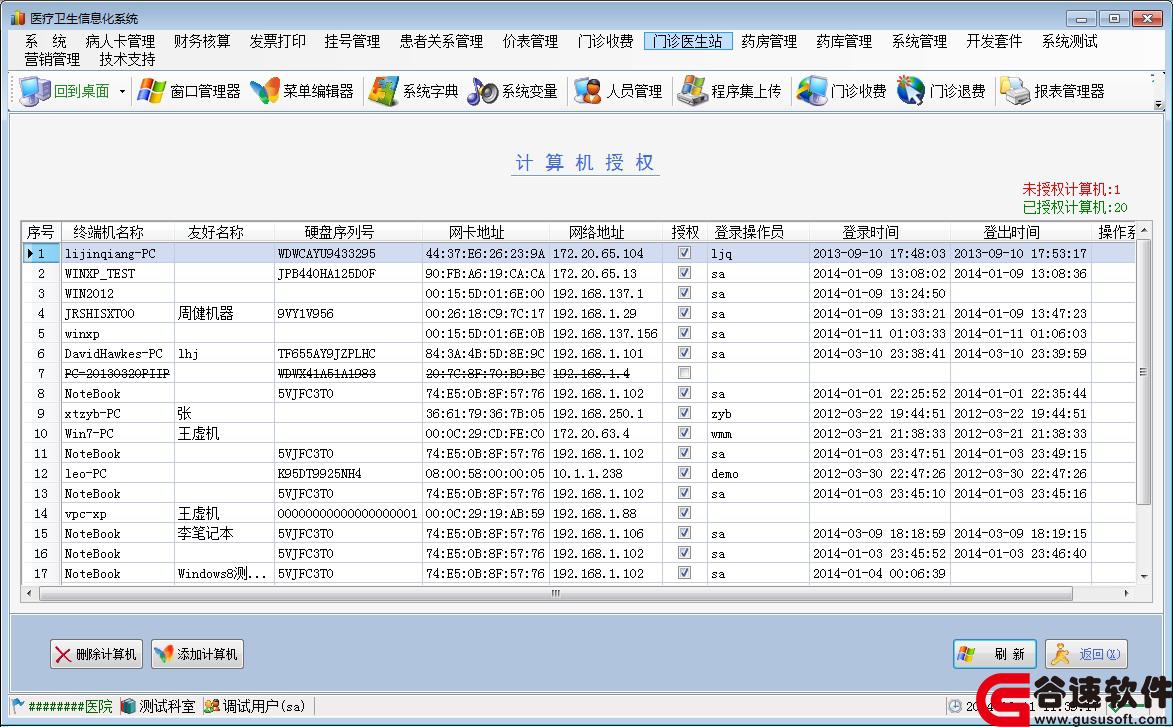Sort table by 硬盘序列号 column header
Screen dimensions: 1173x727
(348, 232)
